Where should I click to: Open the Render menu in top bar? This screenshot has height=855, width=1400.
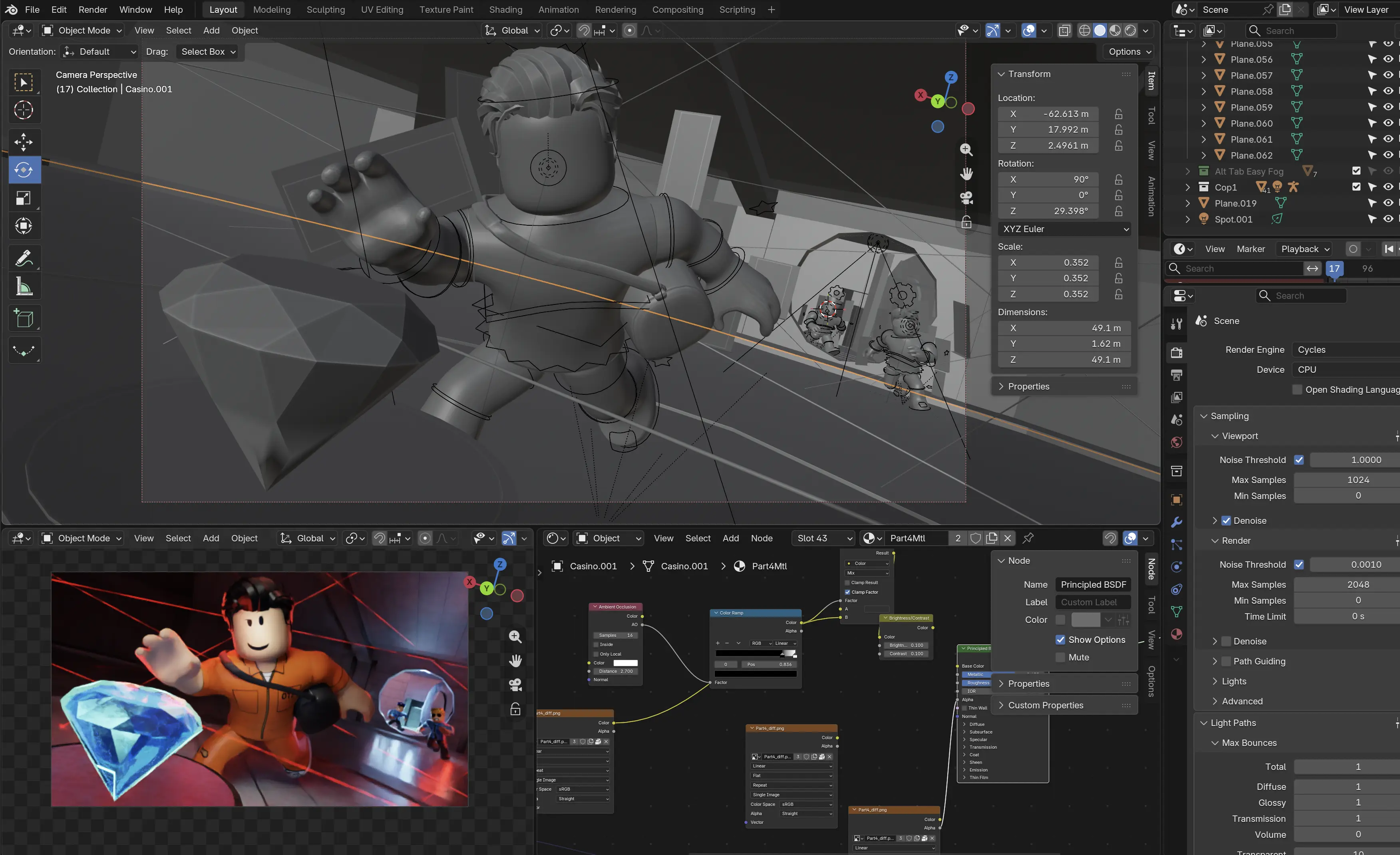(93, 10)
